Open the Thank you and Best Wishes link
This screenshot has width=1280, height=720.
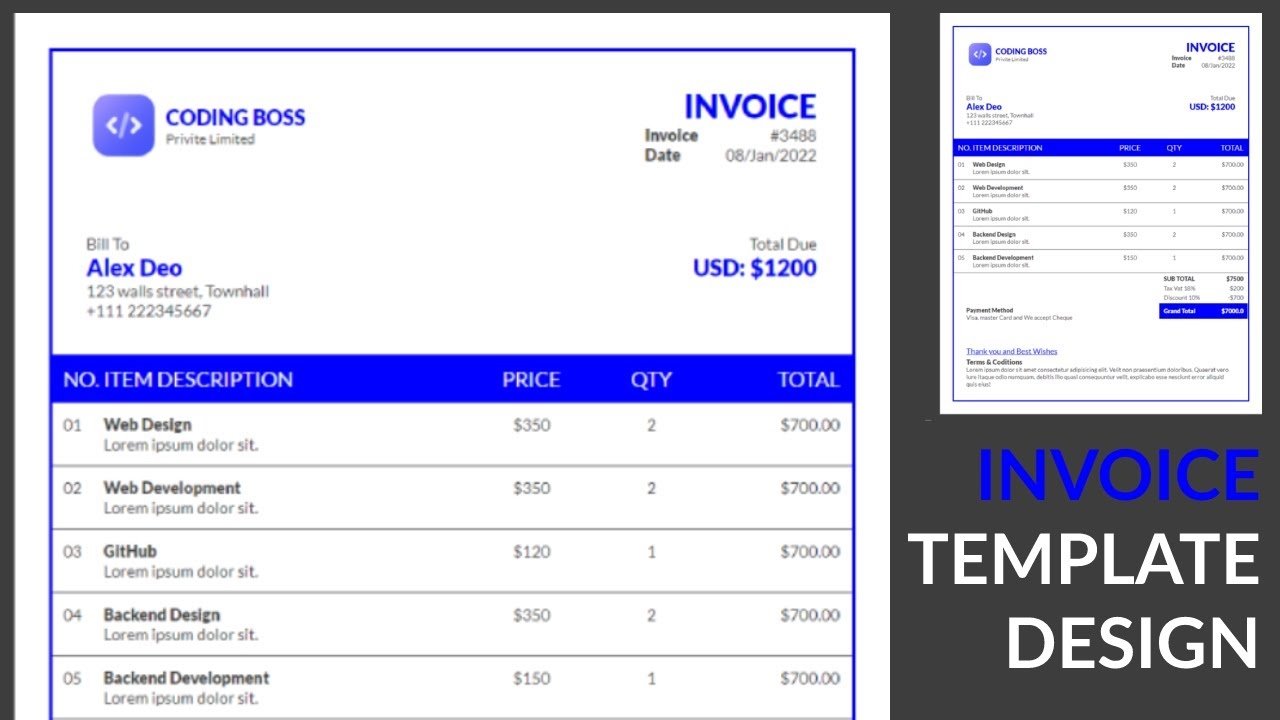1011,351
